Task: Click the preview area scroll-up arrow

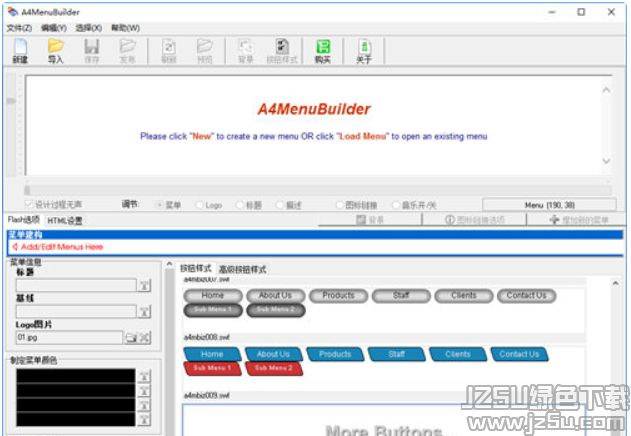Action: [x=606, y=90]
